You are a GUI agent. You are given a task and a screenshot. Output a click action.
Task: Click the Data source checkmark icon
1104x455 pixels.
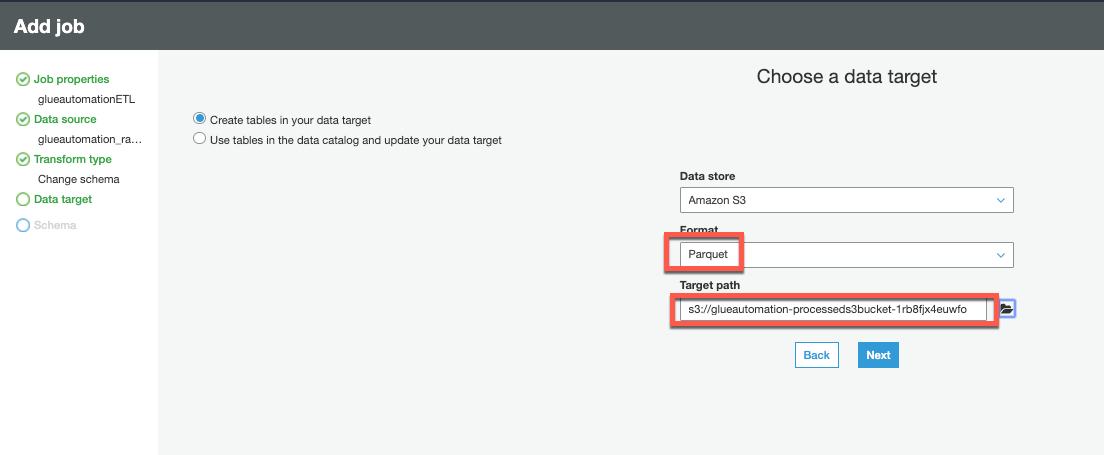point(23,120)
